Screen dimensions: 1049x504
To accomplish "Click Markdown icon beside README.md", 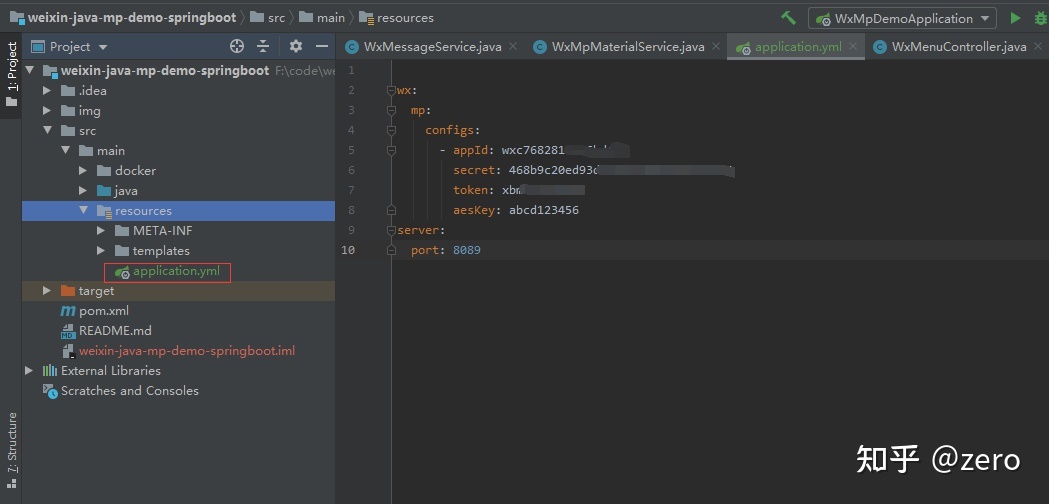I will click(x=68, y=331).
